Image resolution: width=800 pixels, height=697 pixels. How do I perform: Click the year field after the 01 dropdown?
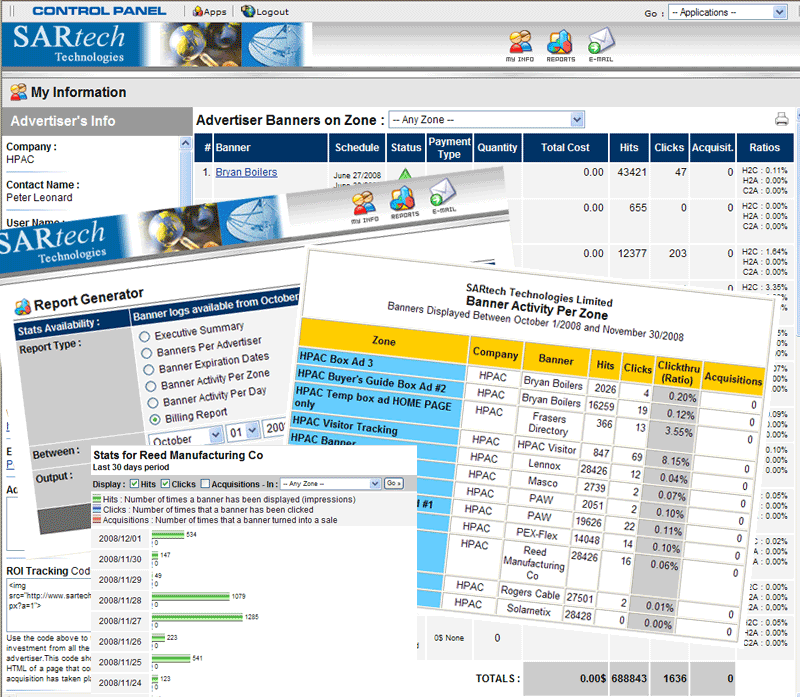[274, 428]
